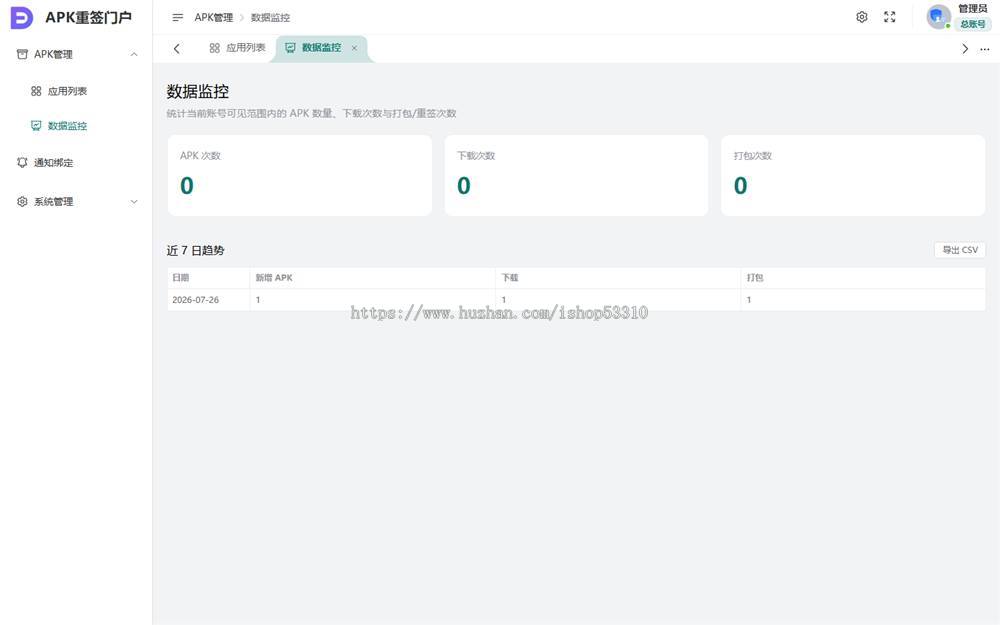The height and width of the screenshot is (625, 1000).
Task: Click the APK重签门户 purple logo
Action: [x=22, y=18]
